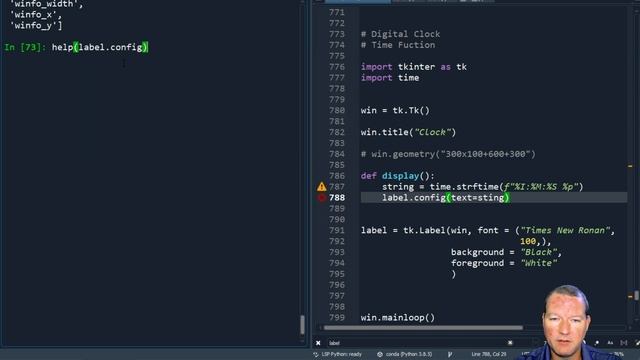This screenshot has height=360, width=640.
Task: Click console prompt 'In [73]:'
Action: [x=25, y=47]
